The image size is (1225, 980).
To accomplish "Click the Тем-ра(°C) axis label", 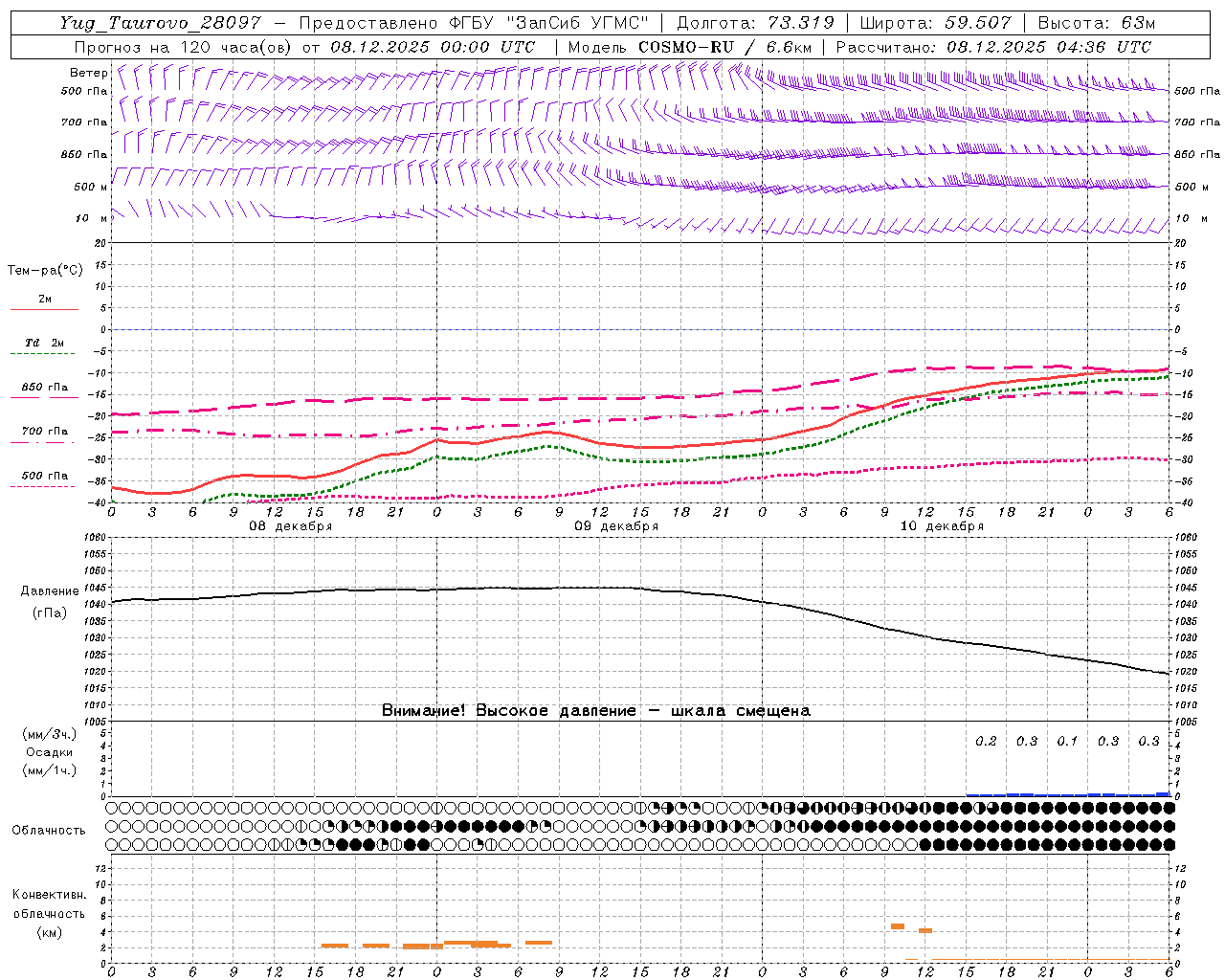I will click(x=45, y=271).
